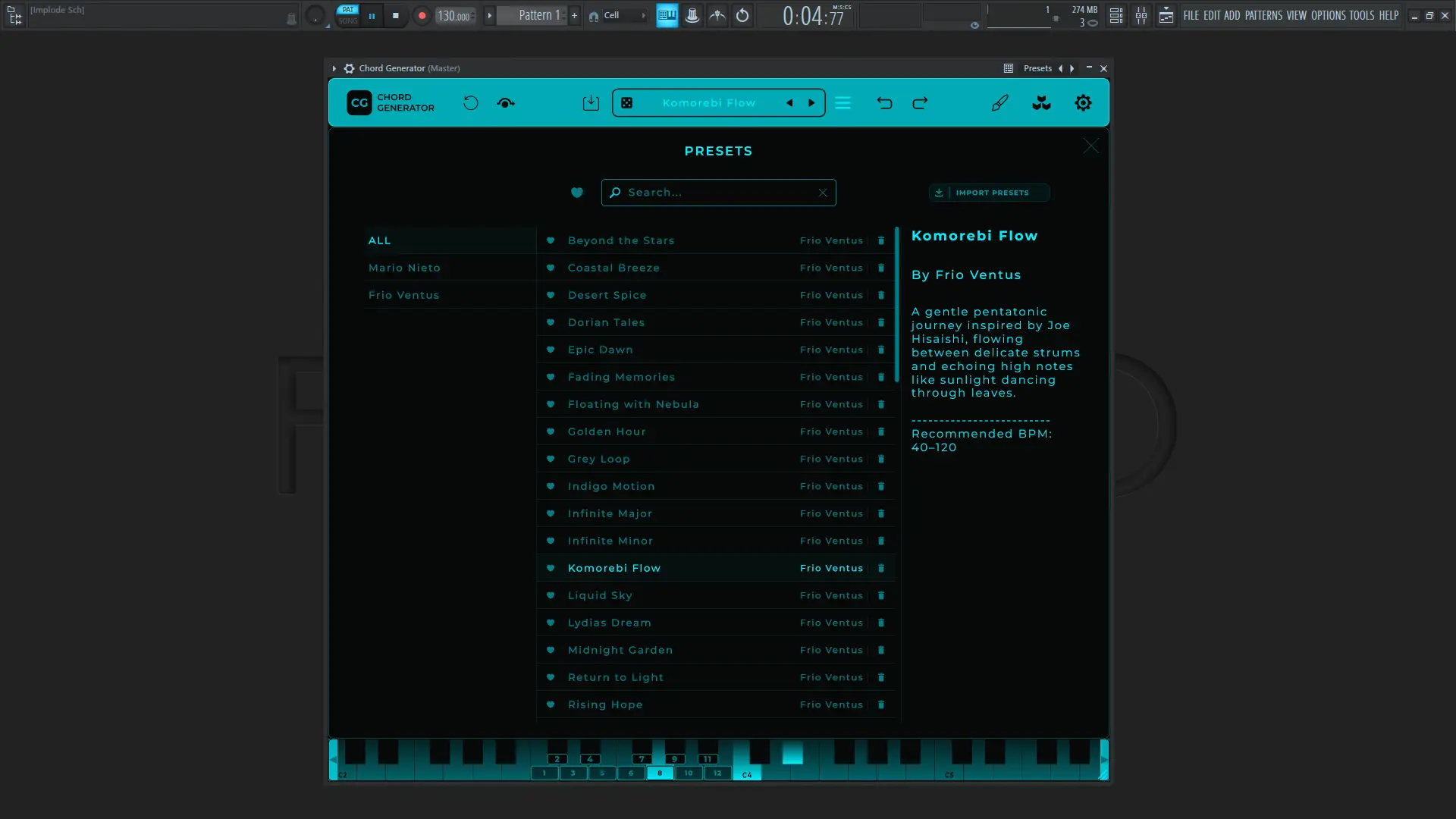
Task: Toggle favorite heart for Epic Dawn
Action: pyautogui.click(x=551, y=350)
